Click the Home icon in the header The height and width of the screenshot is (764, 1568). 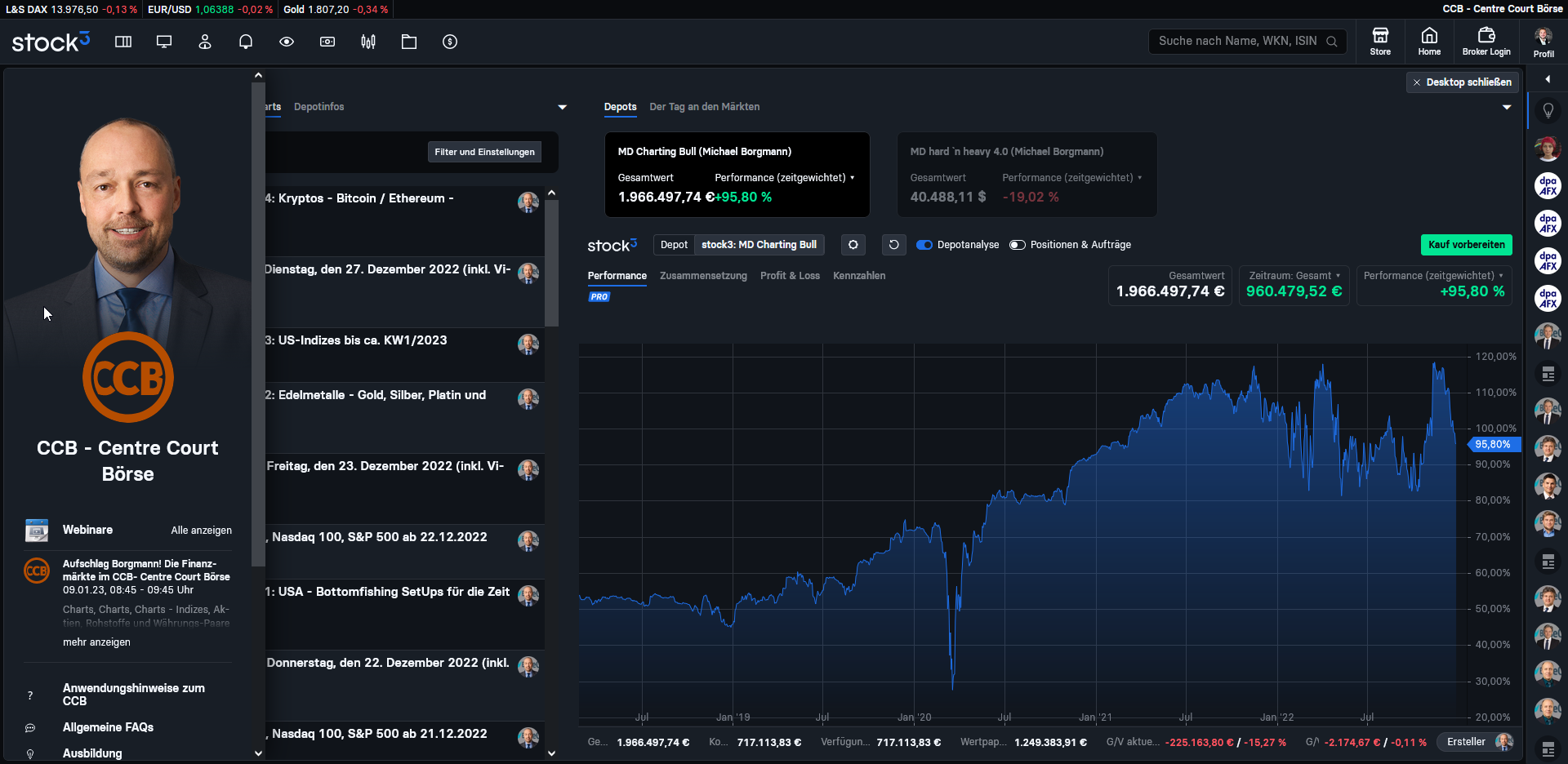(x=1429, y=41)
